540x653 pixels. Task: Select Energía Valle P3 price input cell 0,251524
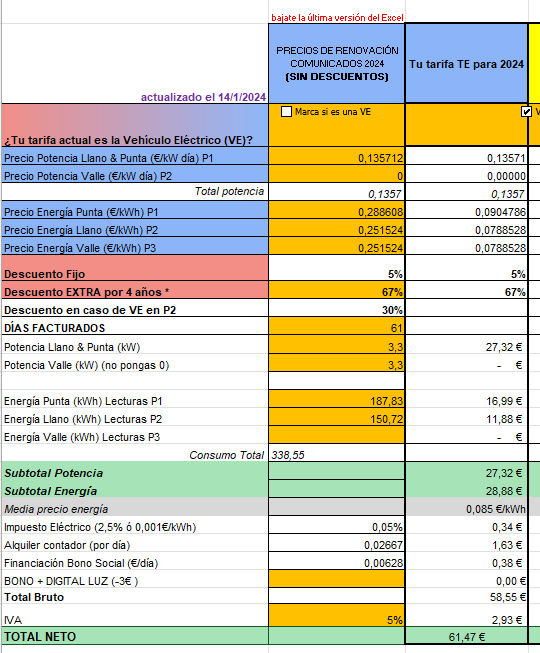(337, 248)
